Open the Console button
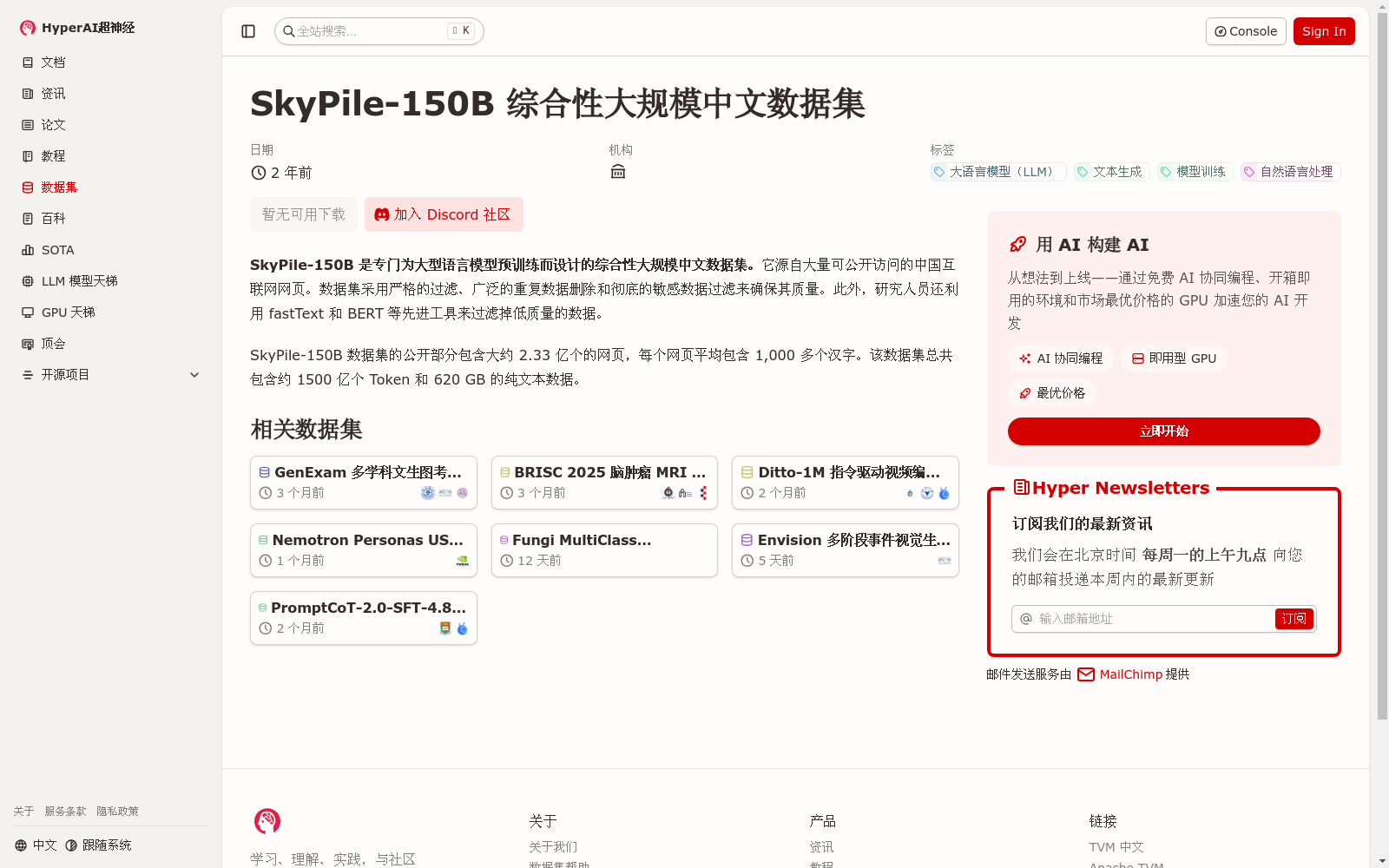Viewport: 1389px width, 868px height. point(1246,31)
